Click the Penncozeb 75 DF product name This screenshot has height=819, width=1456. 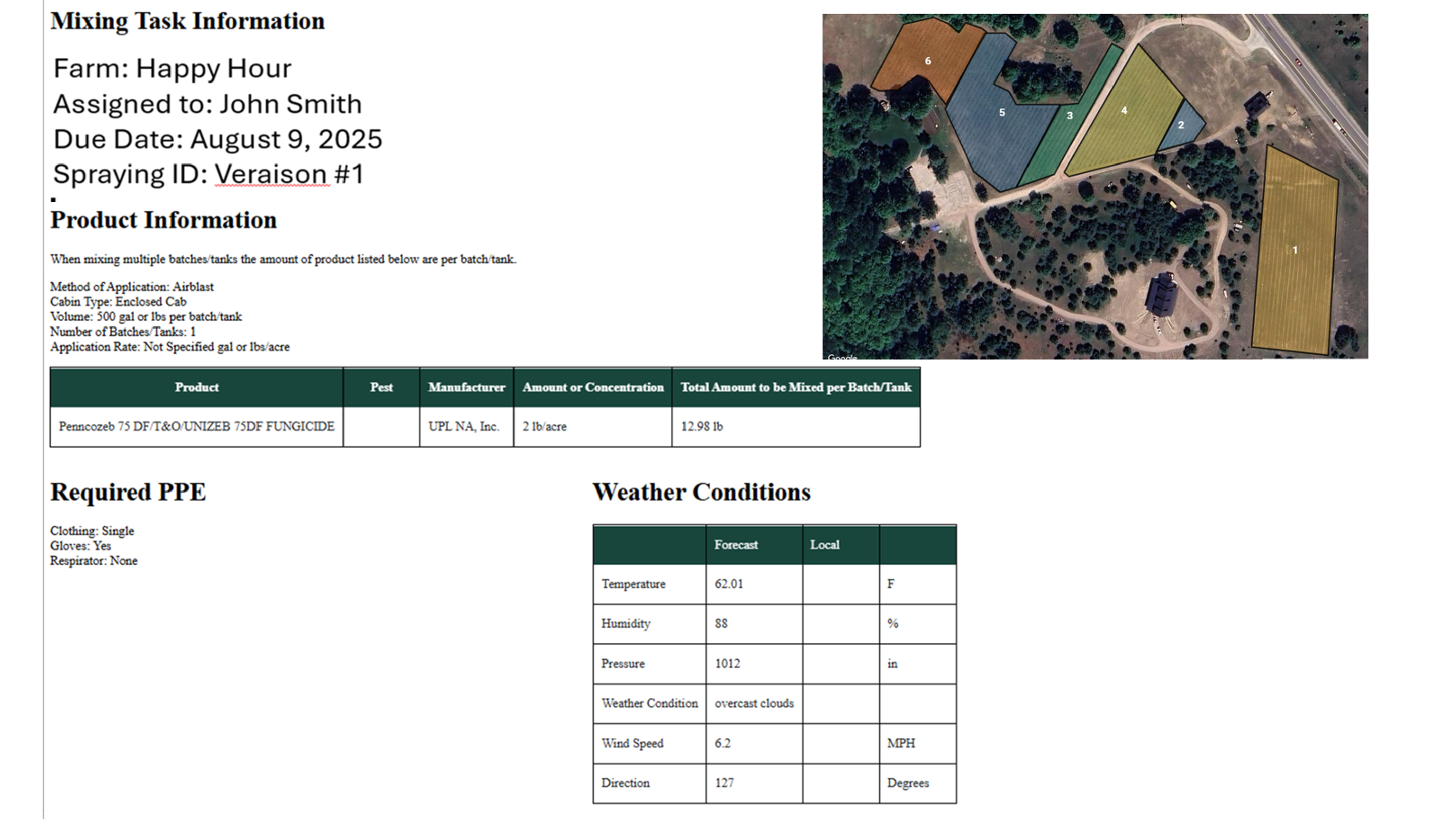click(196, 427)
